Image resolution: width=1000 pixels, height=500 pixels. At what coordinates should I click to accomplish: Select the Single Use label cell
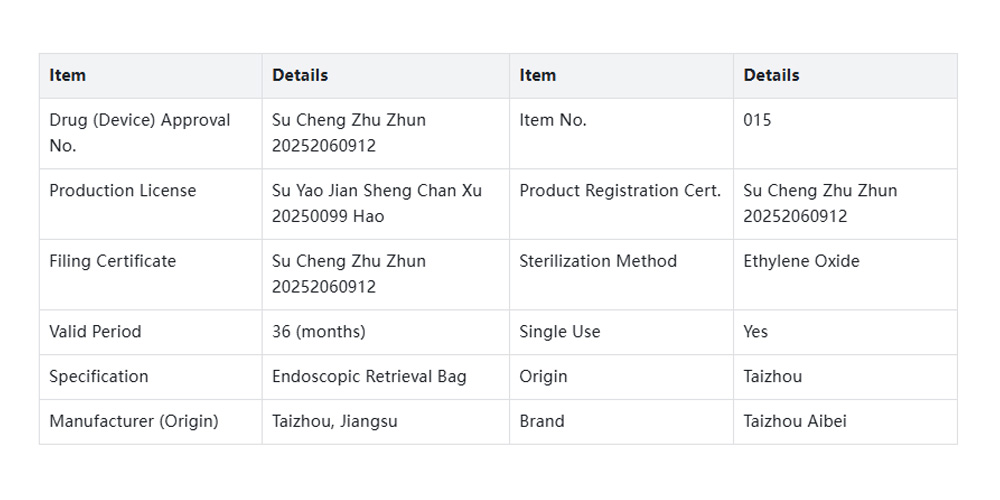tap(560, 332)
